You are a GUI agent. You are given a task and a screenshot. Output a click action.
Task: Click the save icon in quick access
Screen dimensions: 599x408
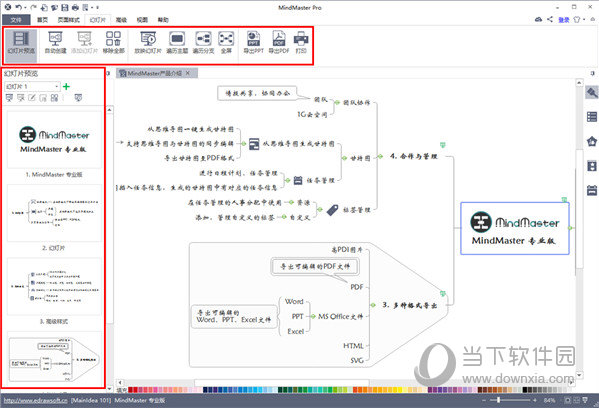tap(65, 7)
